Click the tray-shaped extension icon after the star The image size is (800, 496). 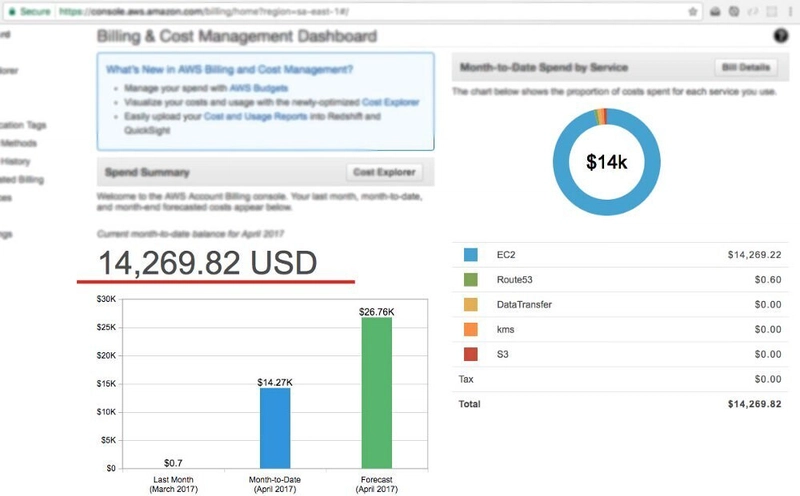[715, 11]
